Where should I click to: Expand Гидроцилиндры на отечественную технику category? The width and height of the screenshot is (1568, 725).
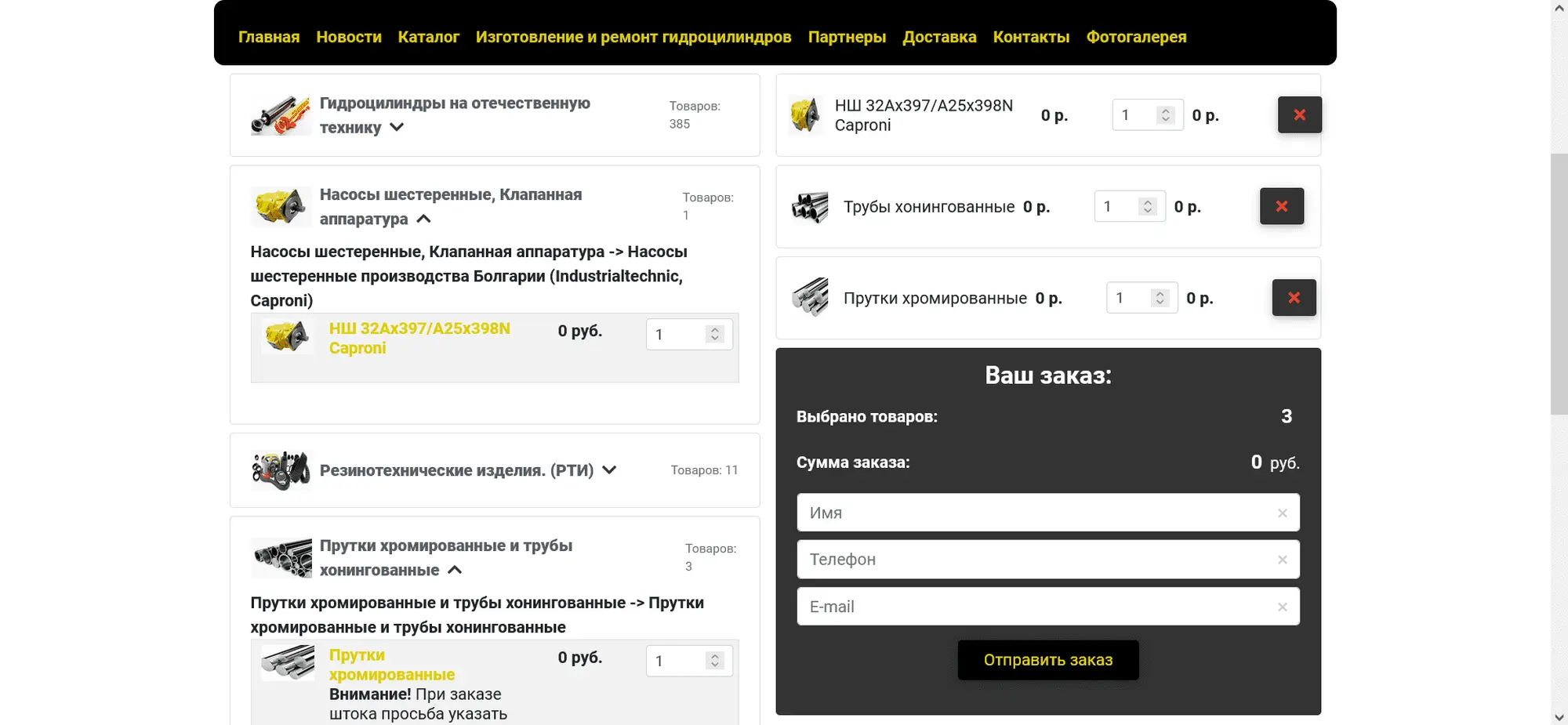397,127
